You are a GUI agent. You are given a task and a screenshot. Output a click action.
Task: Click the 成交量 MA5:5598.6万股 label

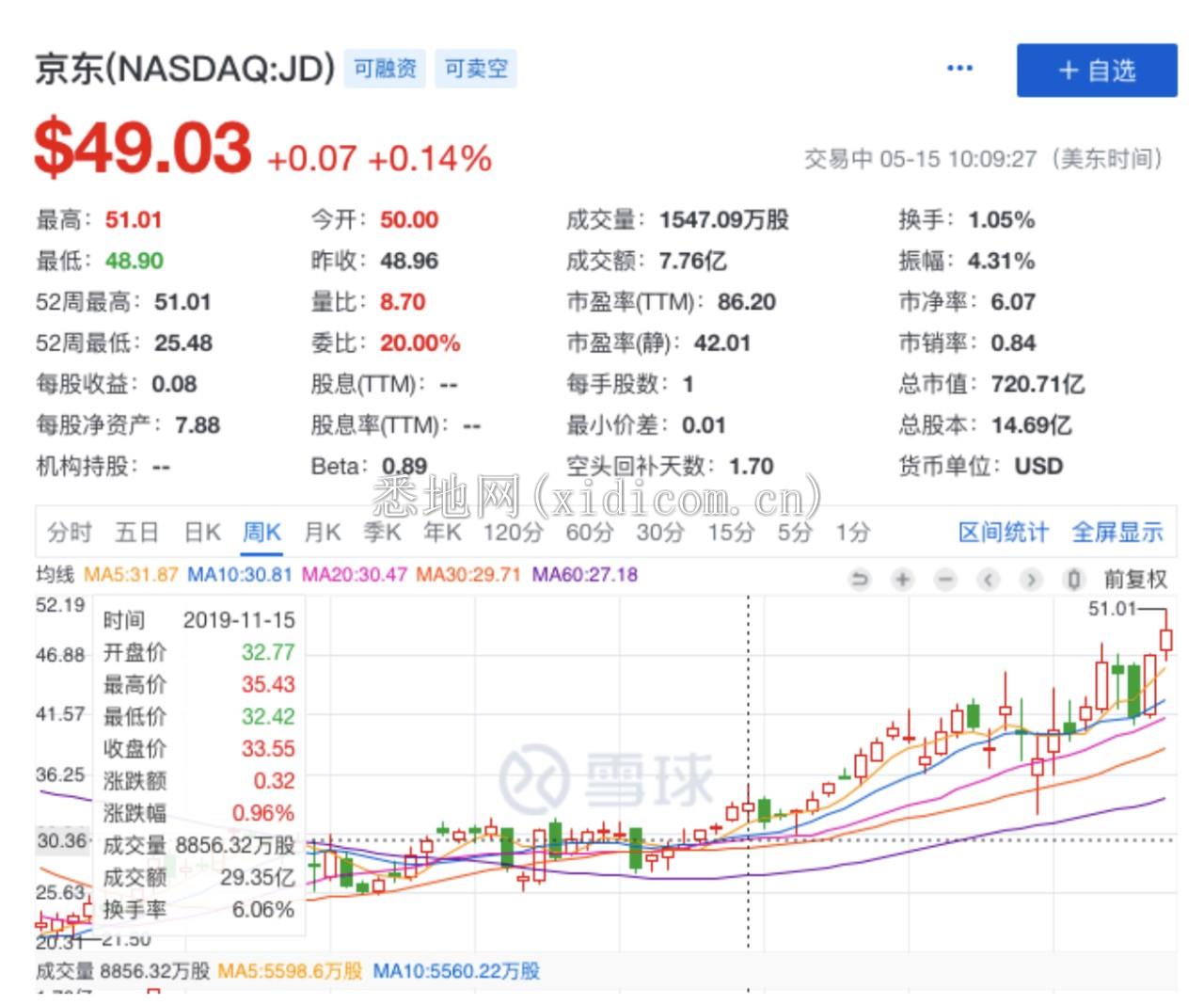coord(290,971)
